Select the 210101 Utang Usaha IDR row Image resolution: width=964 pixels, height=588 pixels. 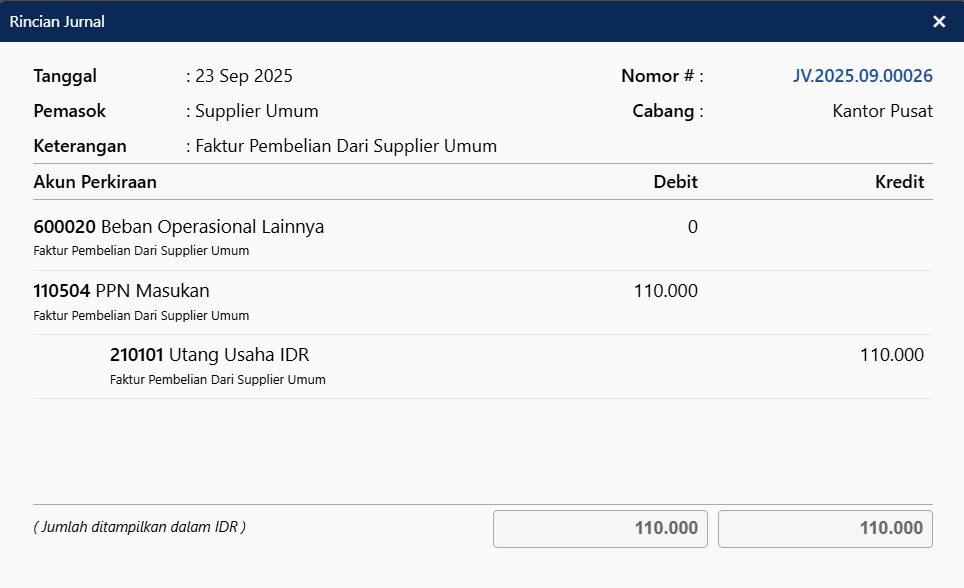click(x=216, y=355)
